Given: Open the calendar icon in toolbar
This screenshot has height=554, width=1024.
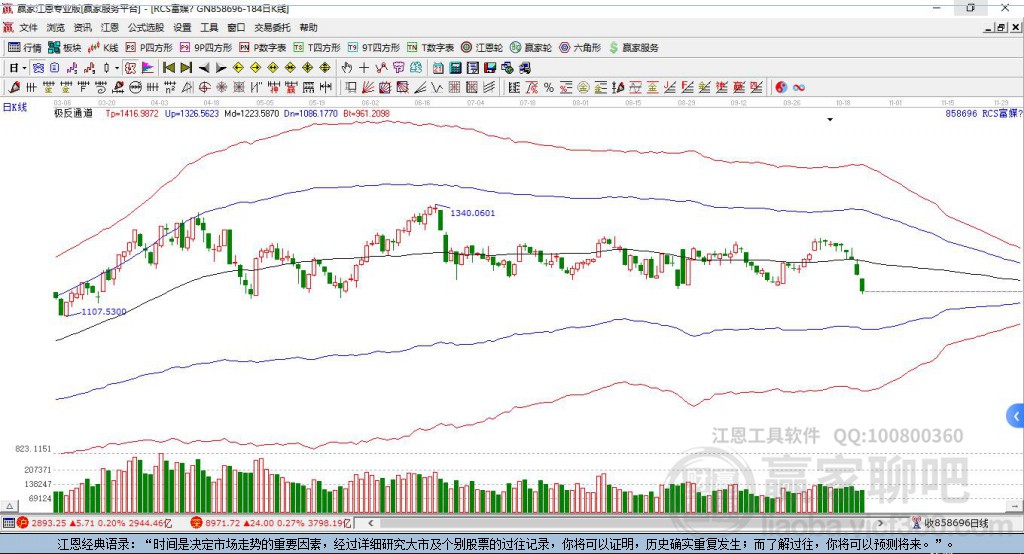Looking at the screenshot, I should [438, 67].
